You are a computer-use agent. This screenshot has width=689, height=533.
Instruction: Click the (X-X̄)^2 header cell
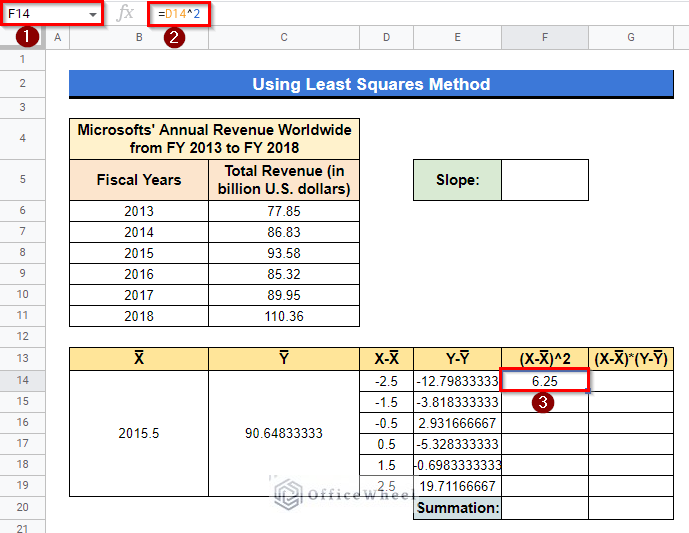[545, 359]
